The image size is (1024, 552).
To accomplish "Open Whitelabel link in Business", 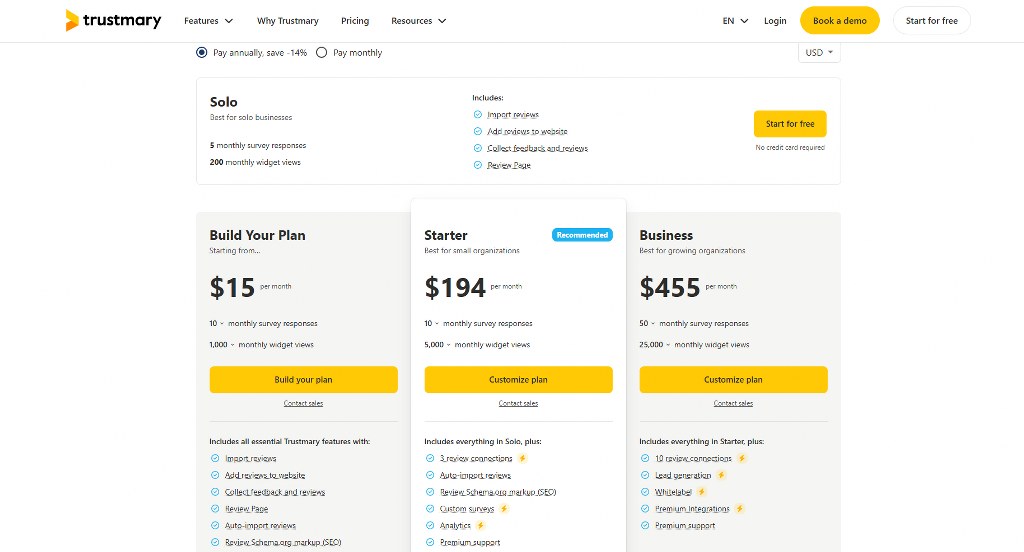I will coord(673,492).
